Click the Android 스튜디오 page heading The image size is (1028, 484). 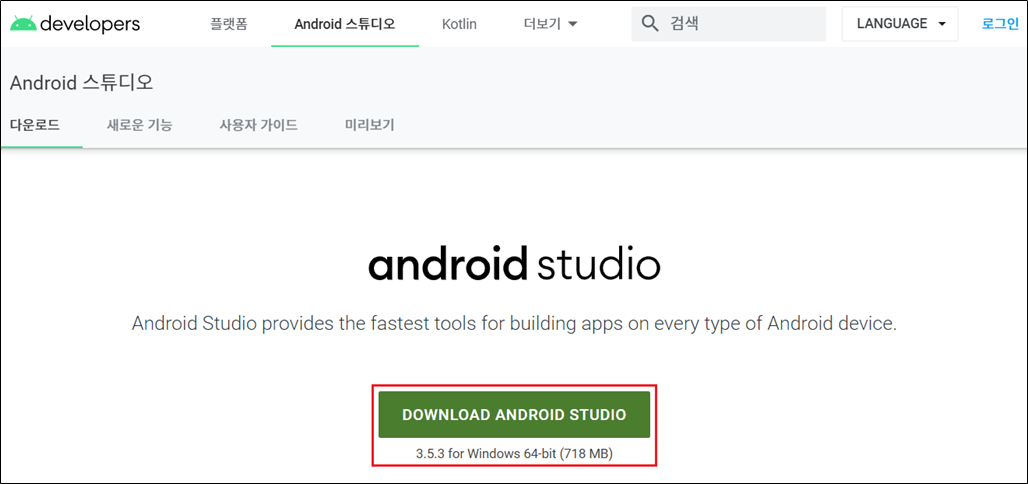[81, 83]
